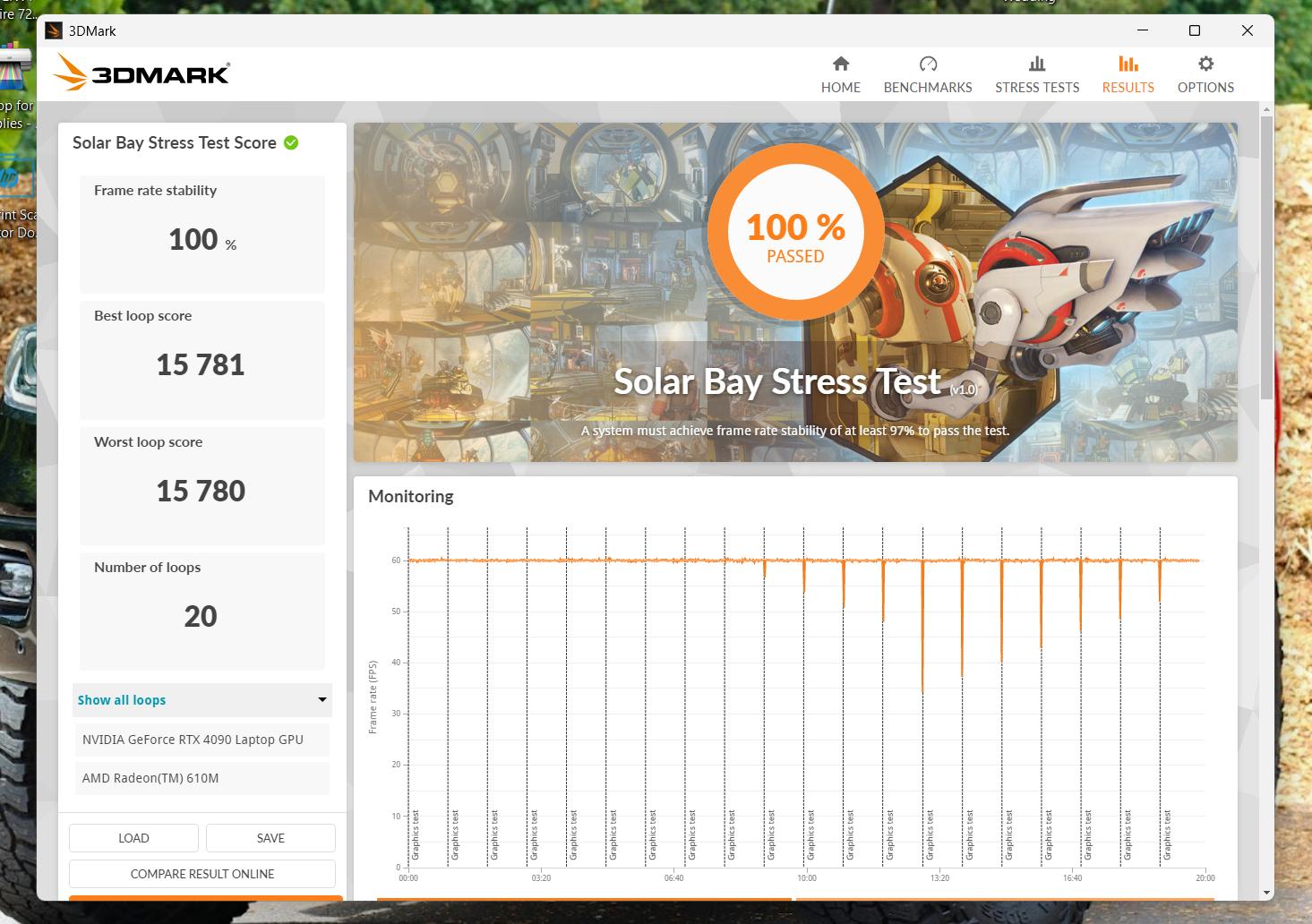Click the green valid-score checkmark icon
The height and width of the screenshot is (924, 1312).
(291, 142)
